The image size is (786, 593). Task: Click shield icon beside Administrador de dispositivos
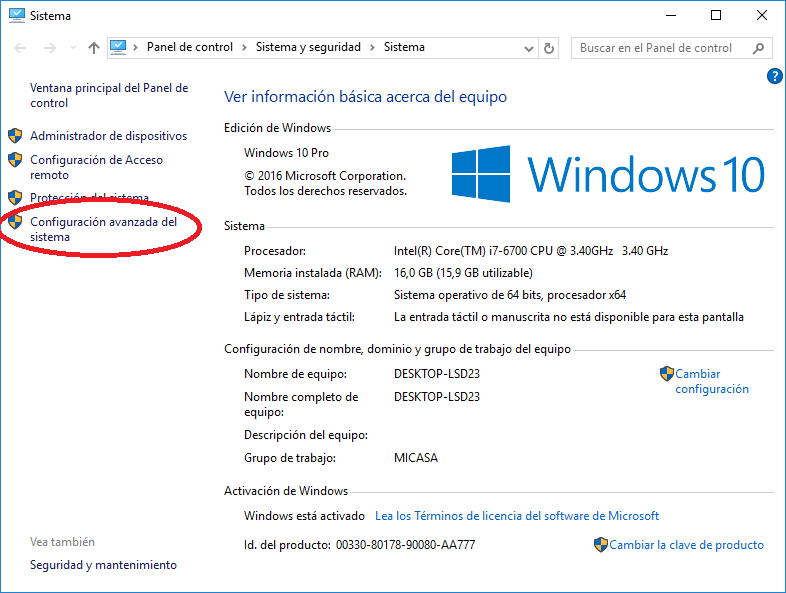click(x=15, y=136)
